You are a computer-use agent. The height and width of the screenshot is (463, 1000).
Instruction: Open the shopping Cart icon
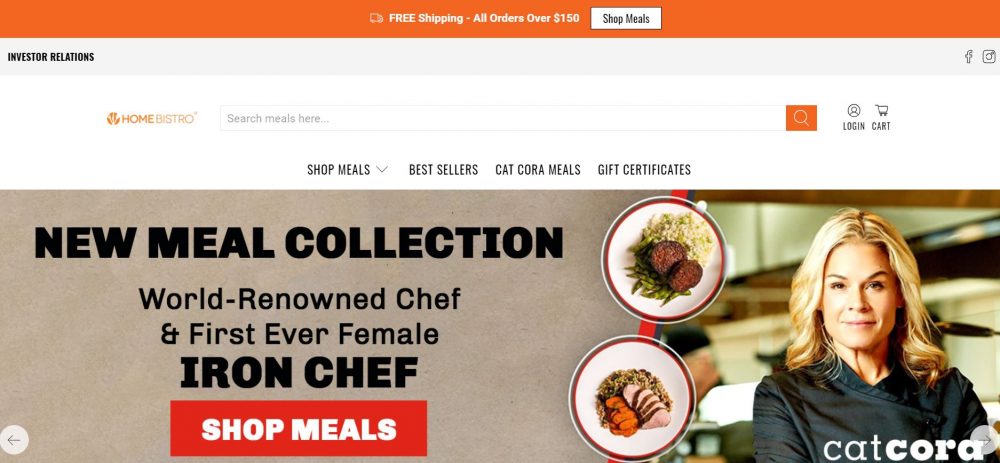[881, 117]
